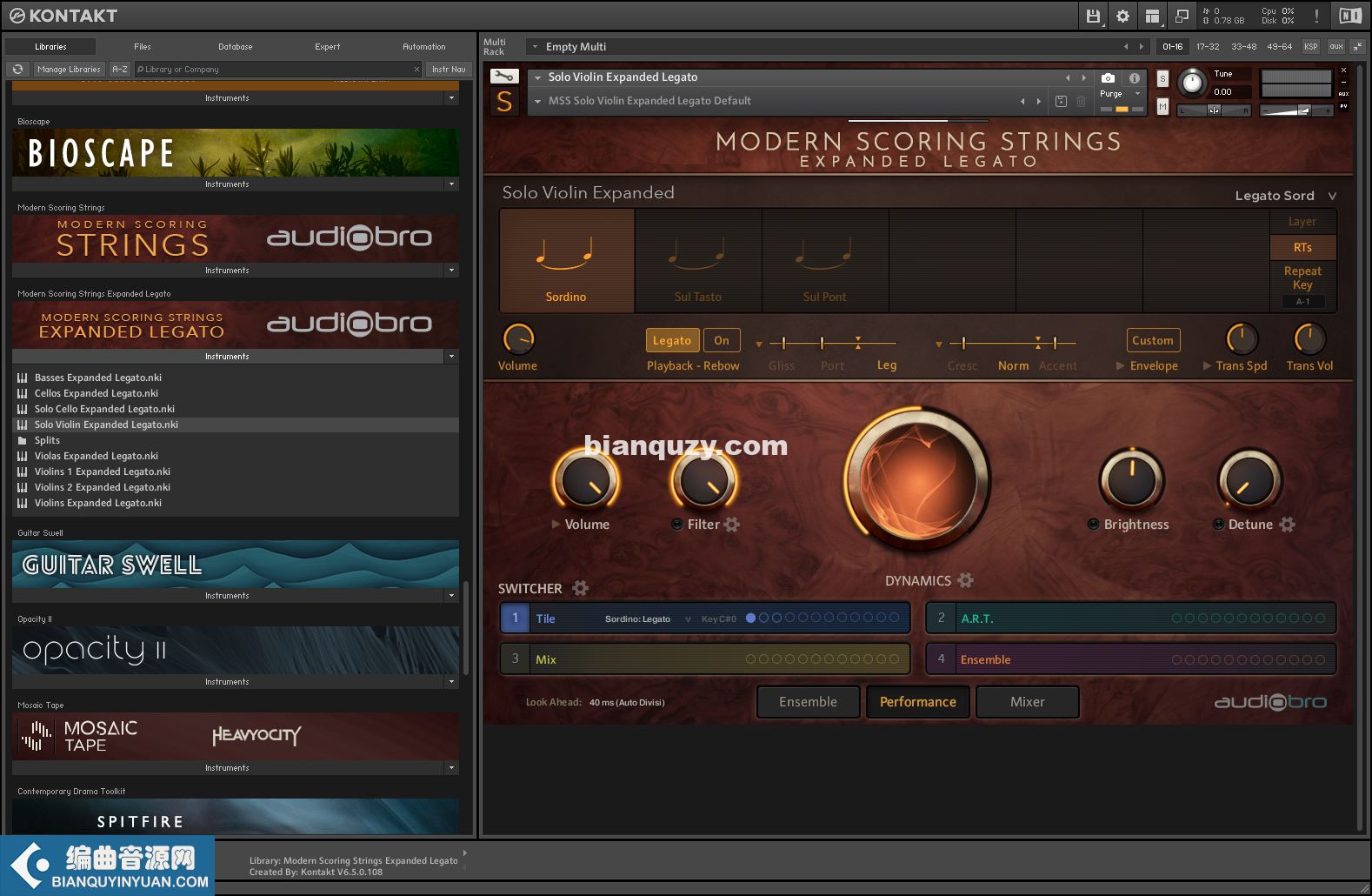Click the delete snapshot trash icon
This screenshot has height=896, width=1372.
(1081, 101)
